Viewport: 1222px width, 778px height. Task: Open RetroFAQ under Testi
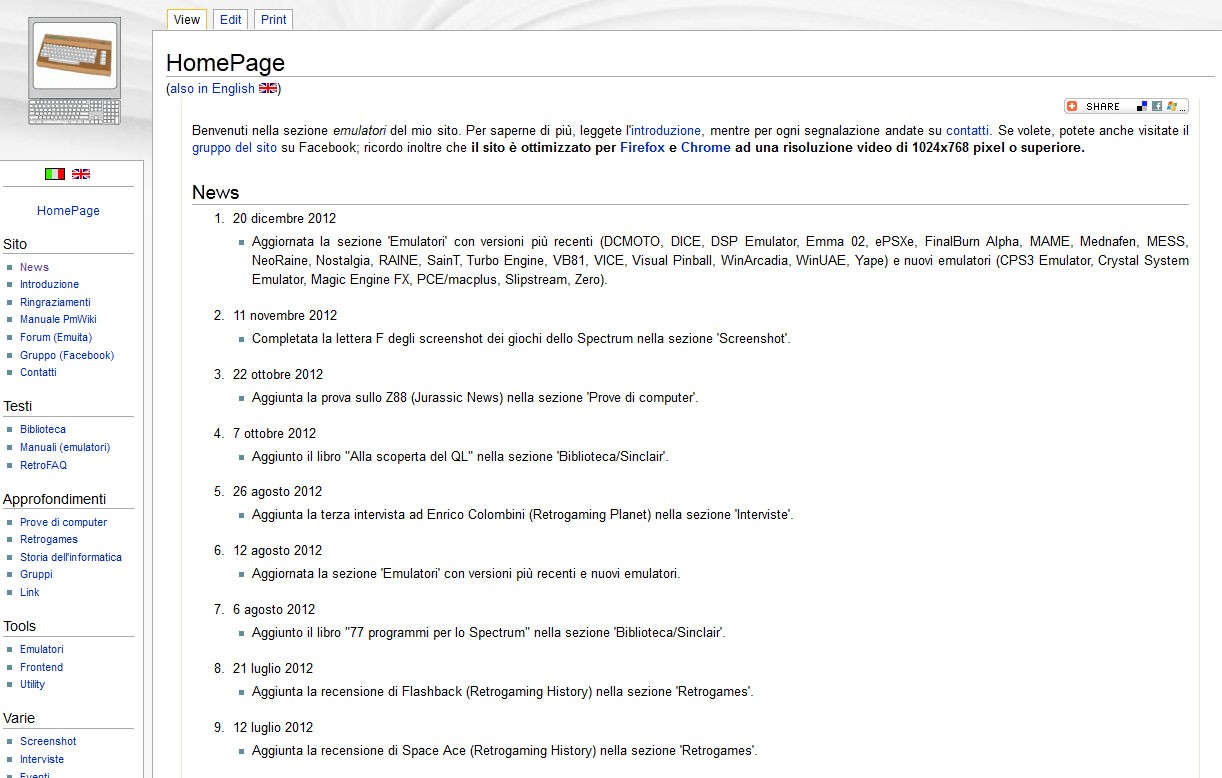pos(43,465)
